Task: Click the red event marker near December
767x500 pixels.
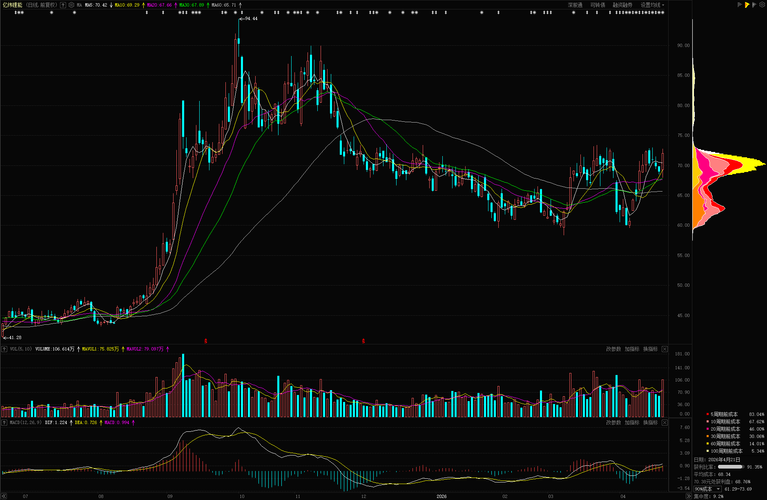Action: pyautogui.click(x=363, y=341)
